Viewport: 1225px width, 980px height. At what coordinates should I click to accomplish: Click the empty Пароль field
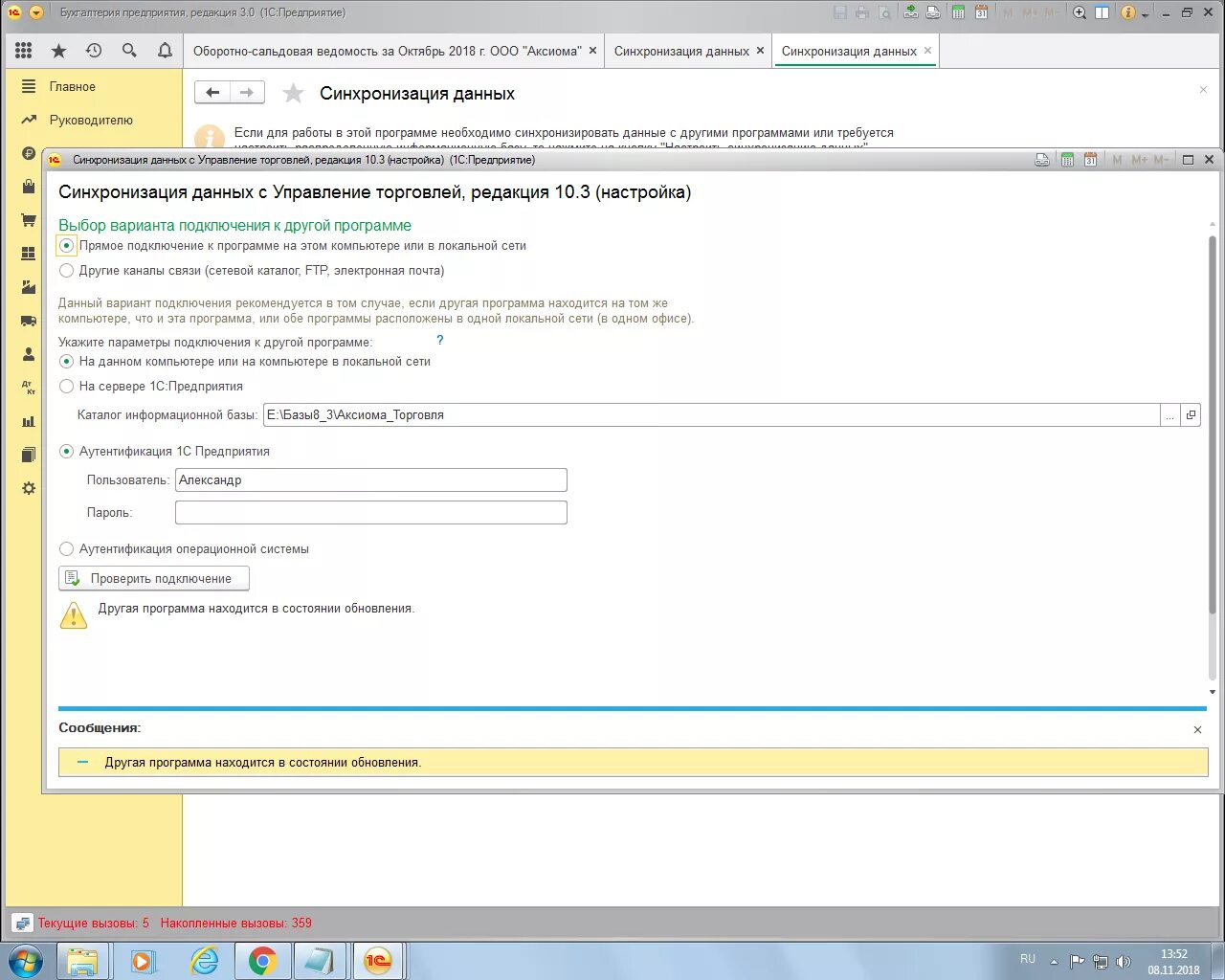(371, 513)
